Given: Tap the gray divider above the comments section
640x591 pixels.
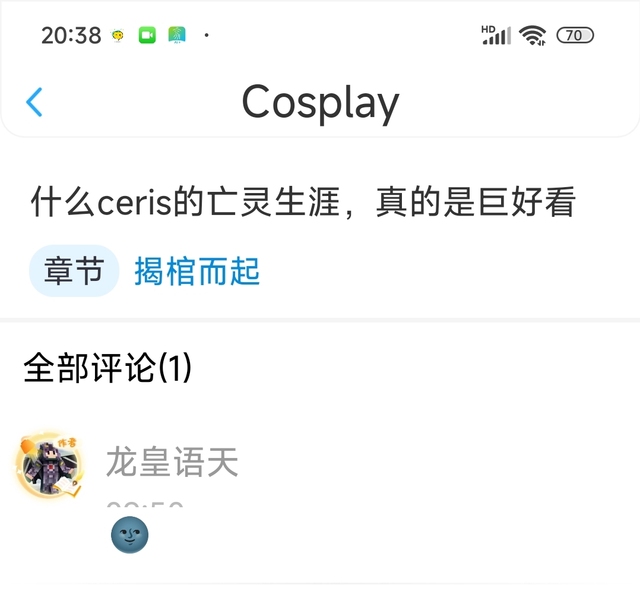Looking at the screenshot, I should coord(320,320).
